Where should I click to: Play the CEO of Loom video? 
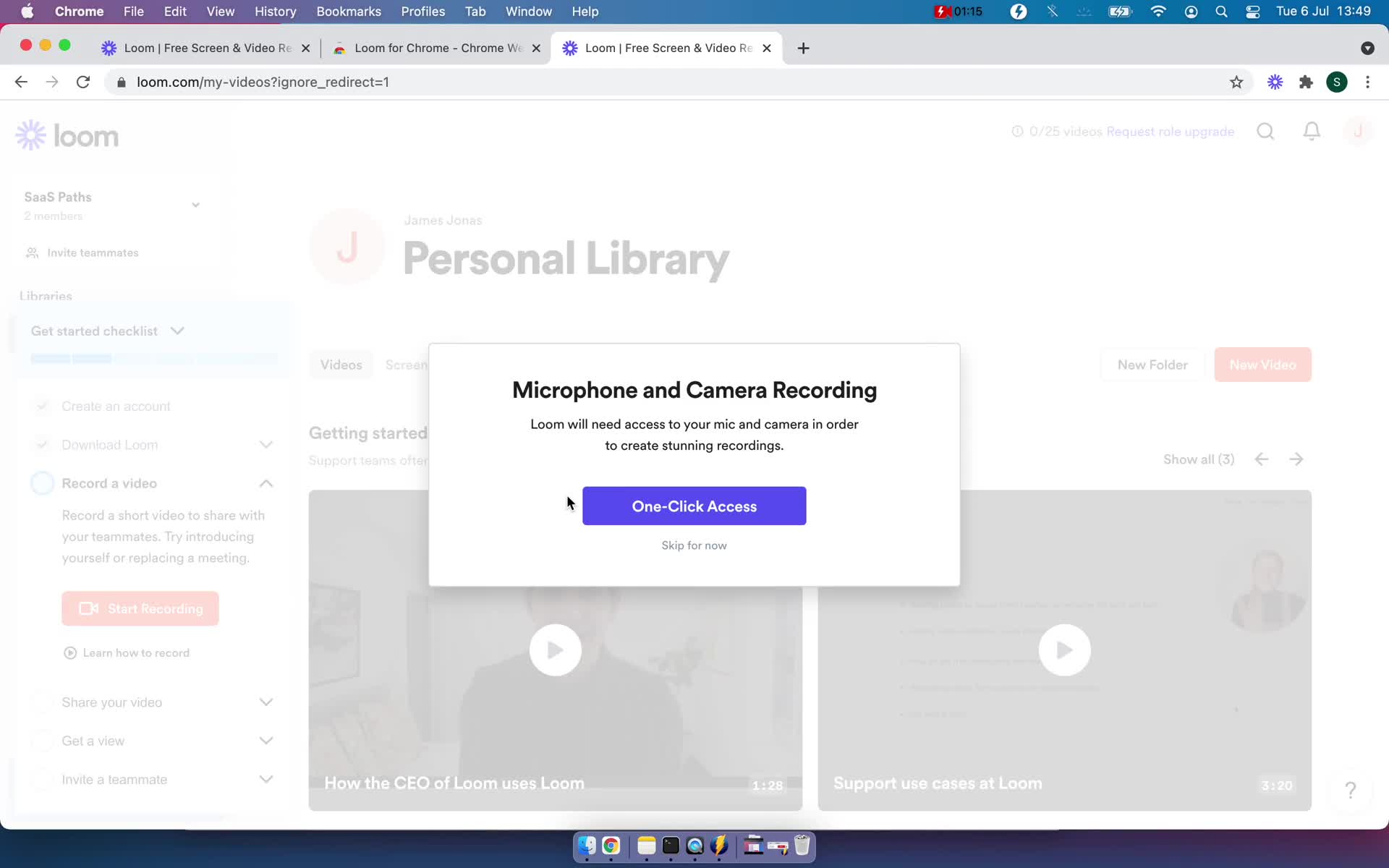click(555, 650)
